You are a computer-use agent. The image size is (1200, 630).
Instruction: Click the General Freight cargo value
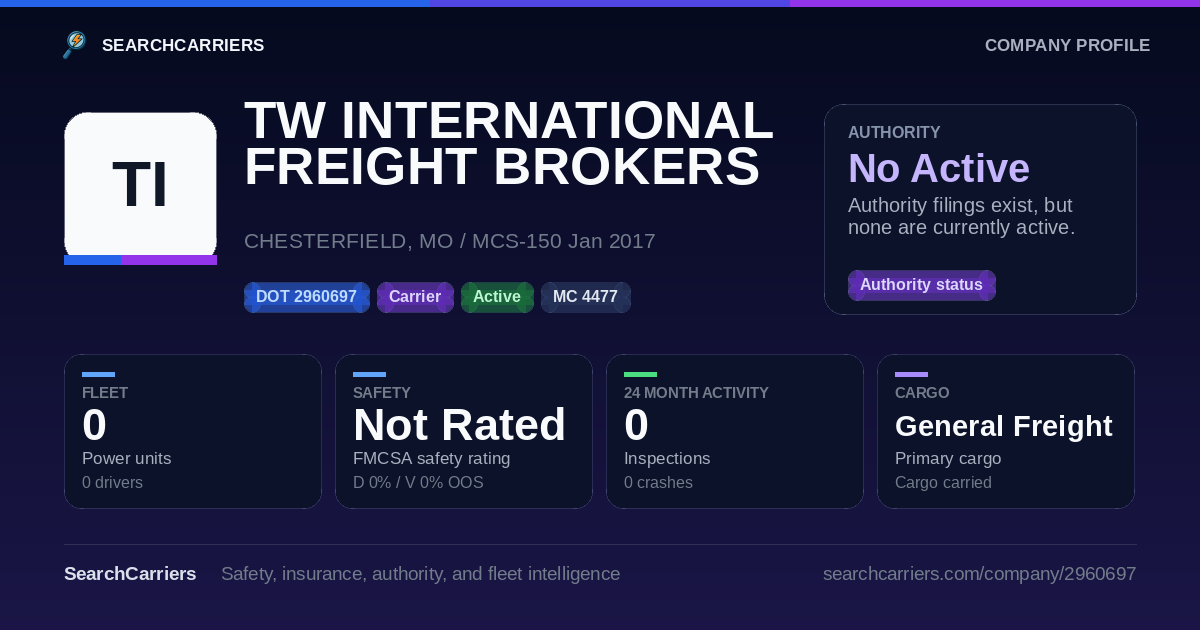tap(1004, 426)
